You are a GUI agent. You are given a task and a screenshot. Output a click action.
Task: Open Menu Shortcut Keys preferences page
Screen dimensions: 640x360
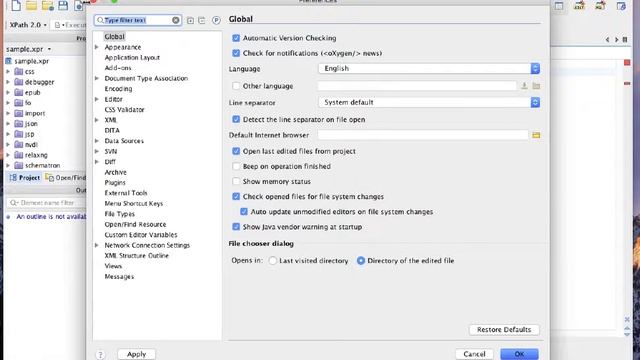pyautogui.click(x=133, y=203)
